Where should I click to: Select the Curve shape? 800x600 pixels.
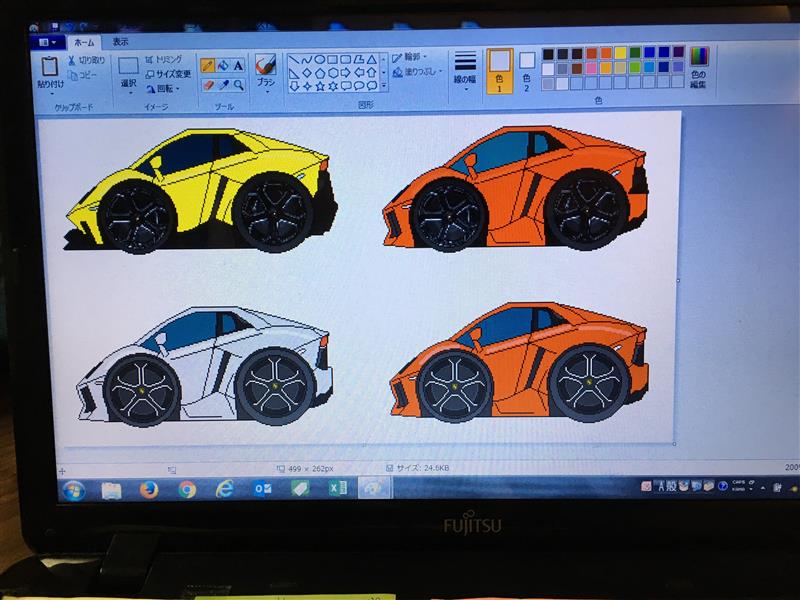pos(306,60)
